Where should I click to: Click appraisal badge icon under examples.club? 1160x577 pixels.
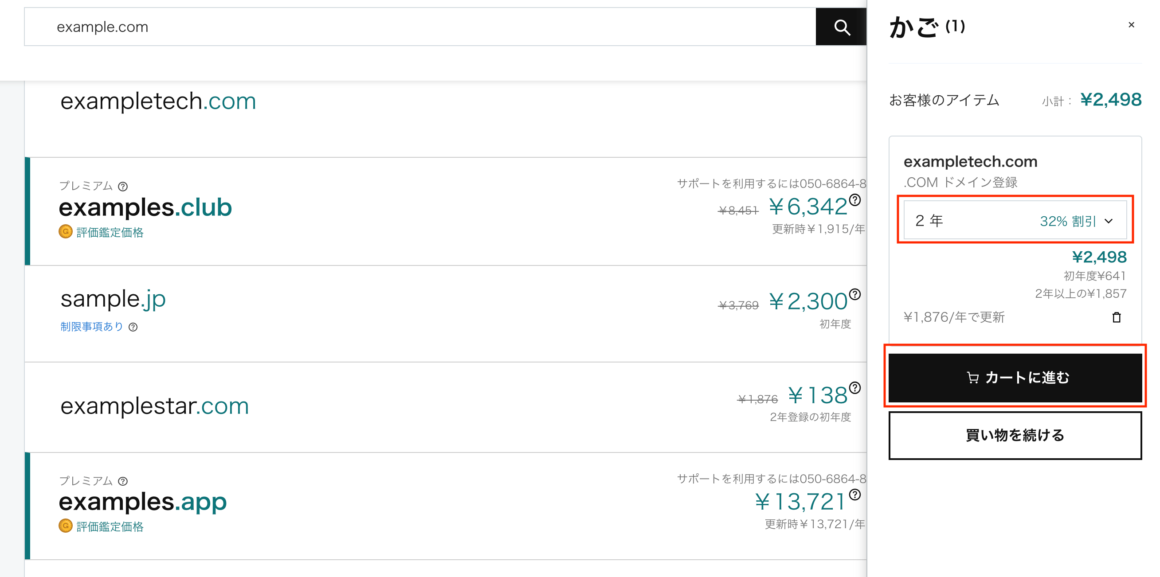pyautogui.click(x=65, y=232)
